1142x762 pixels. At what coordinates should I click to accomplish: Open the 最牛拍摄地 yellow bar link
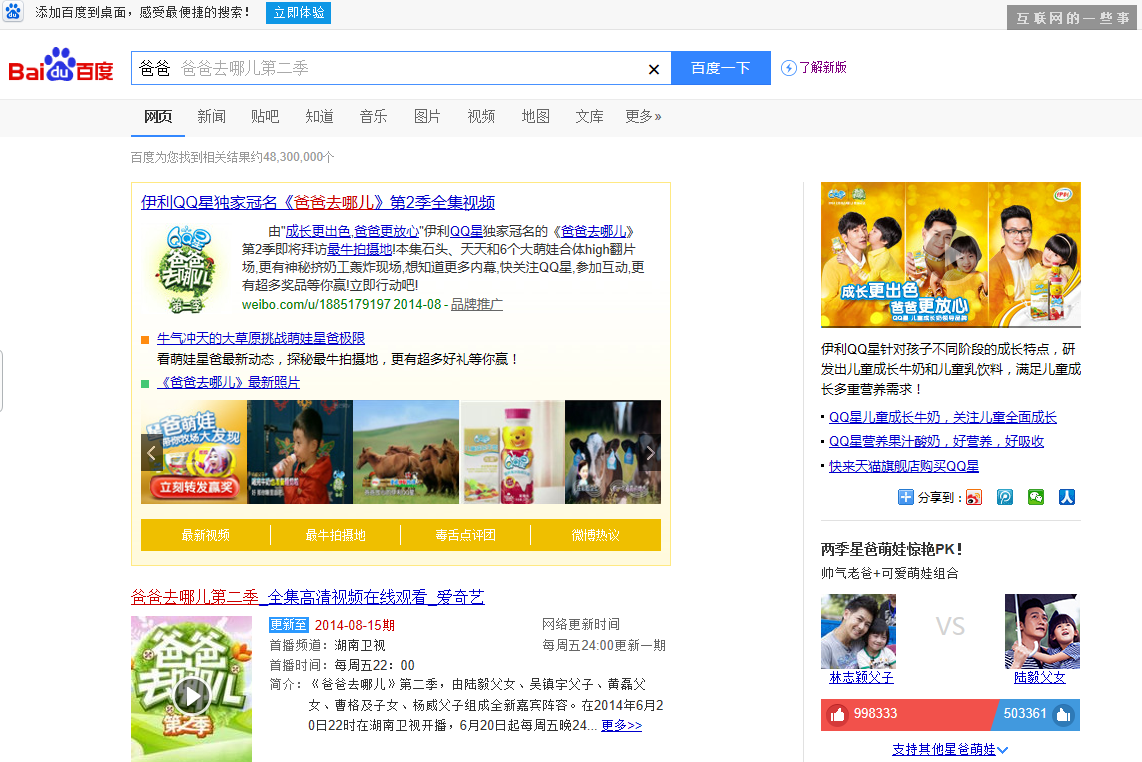[335, 535]
